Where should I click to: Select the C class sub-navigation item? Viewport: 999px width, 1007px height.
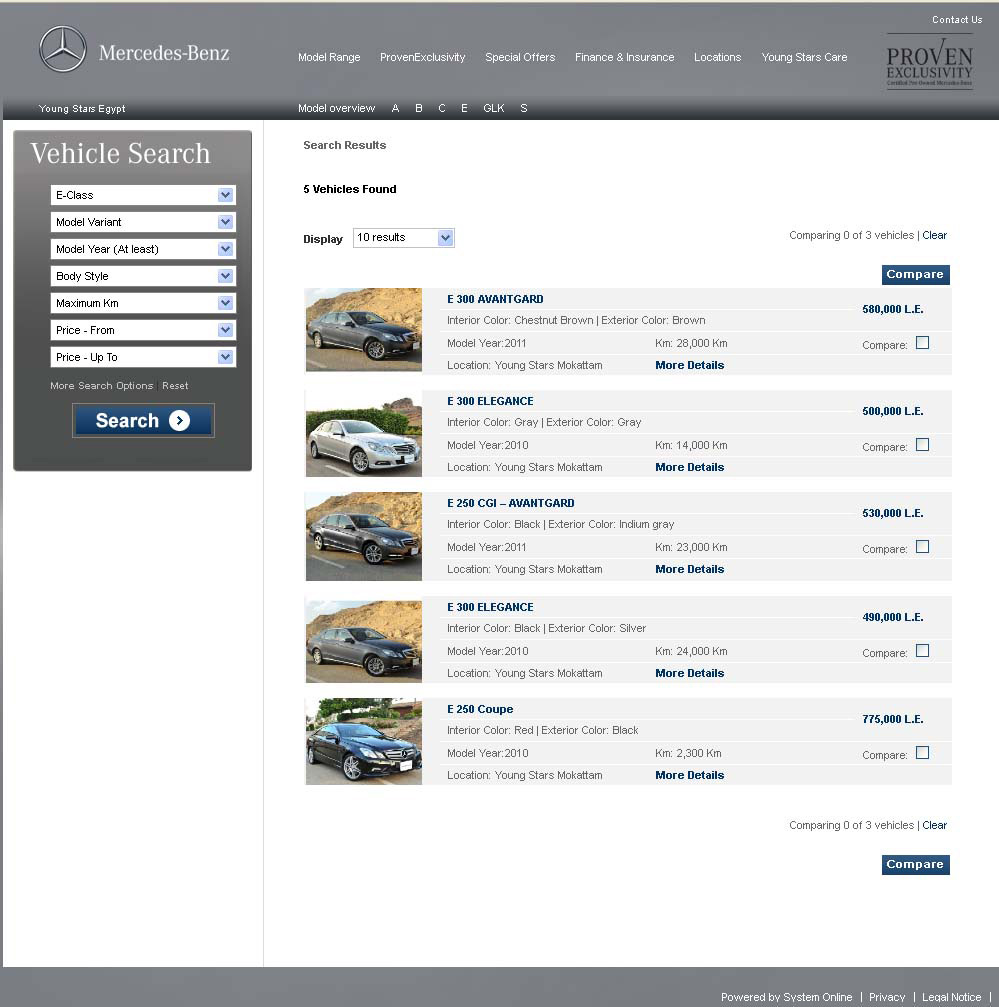[x=442, y=109]
